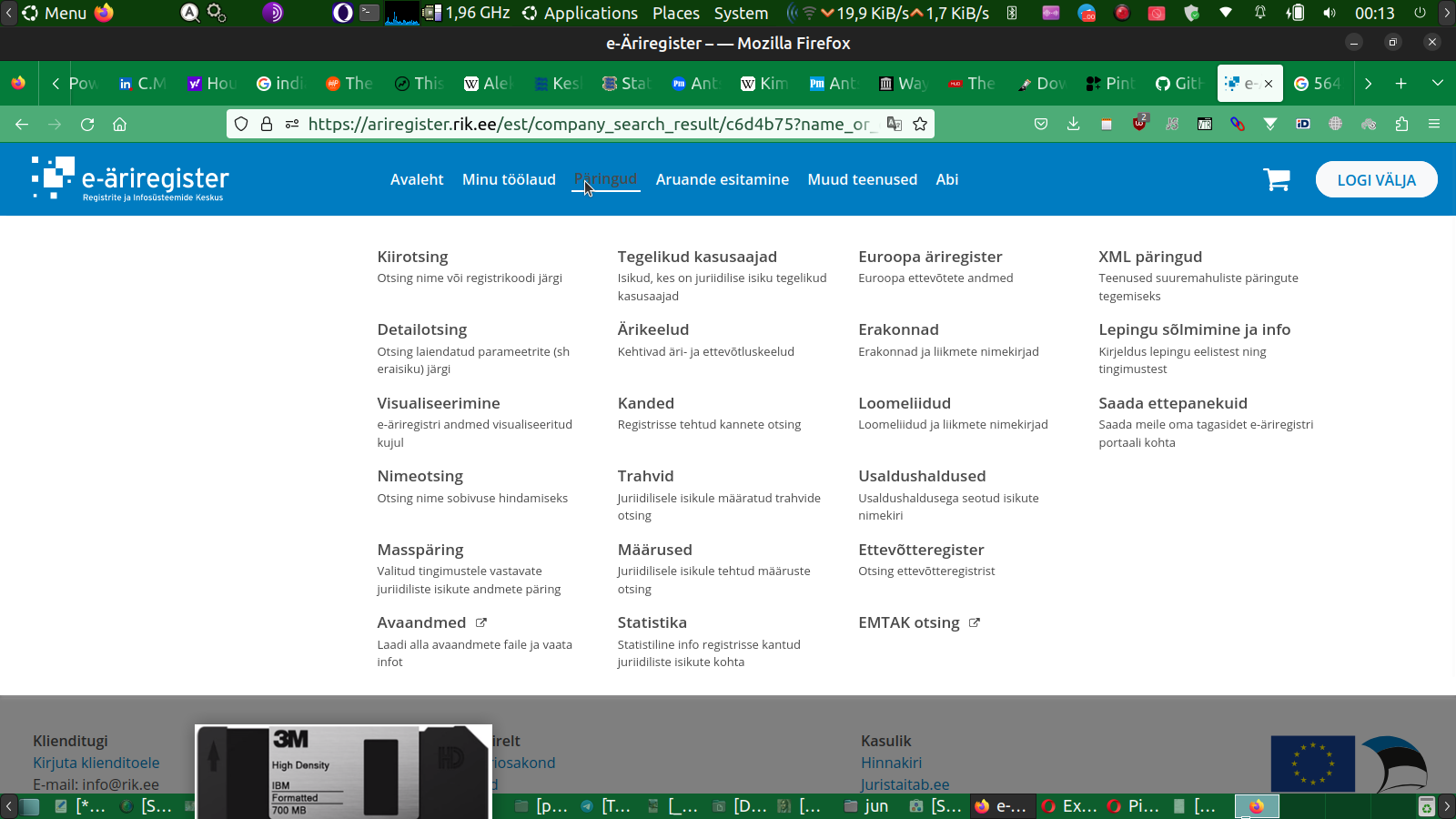
Task: Open Masspäring link
Action: tap(420, 550)
